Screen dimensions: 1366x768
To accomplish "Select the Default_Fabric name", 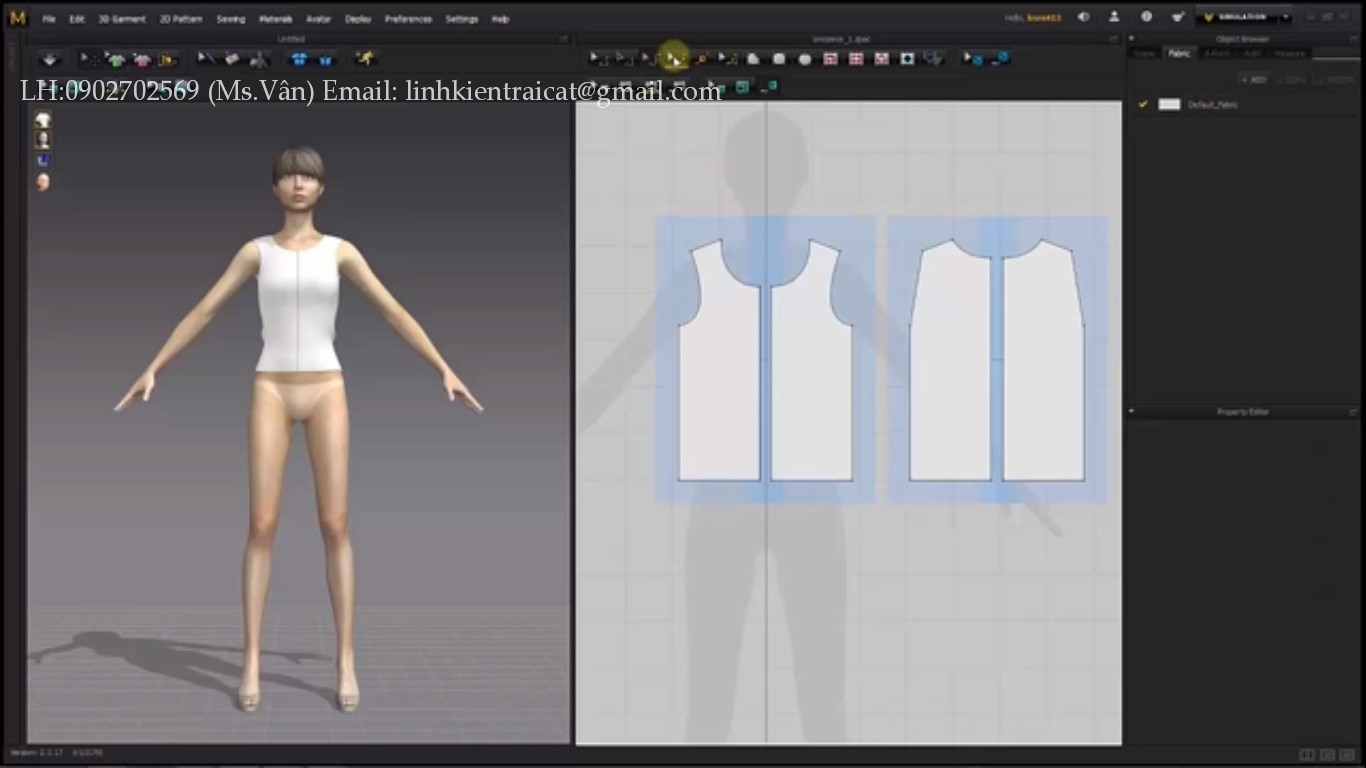I will pos(1213,104).
